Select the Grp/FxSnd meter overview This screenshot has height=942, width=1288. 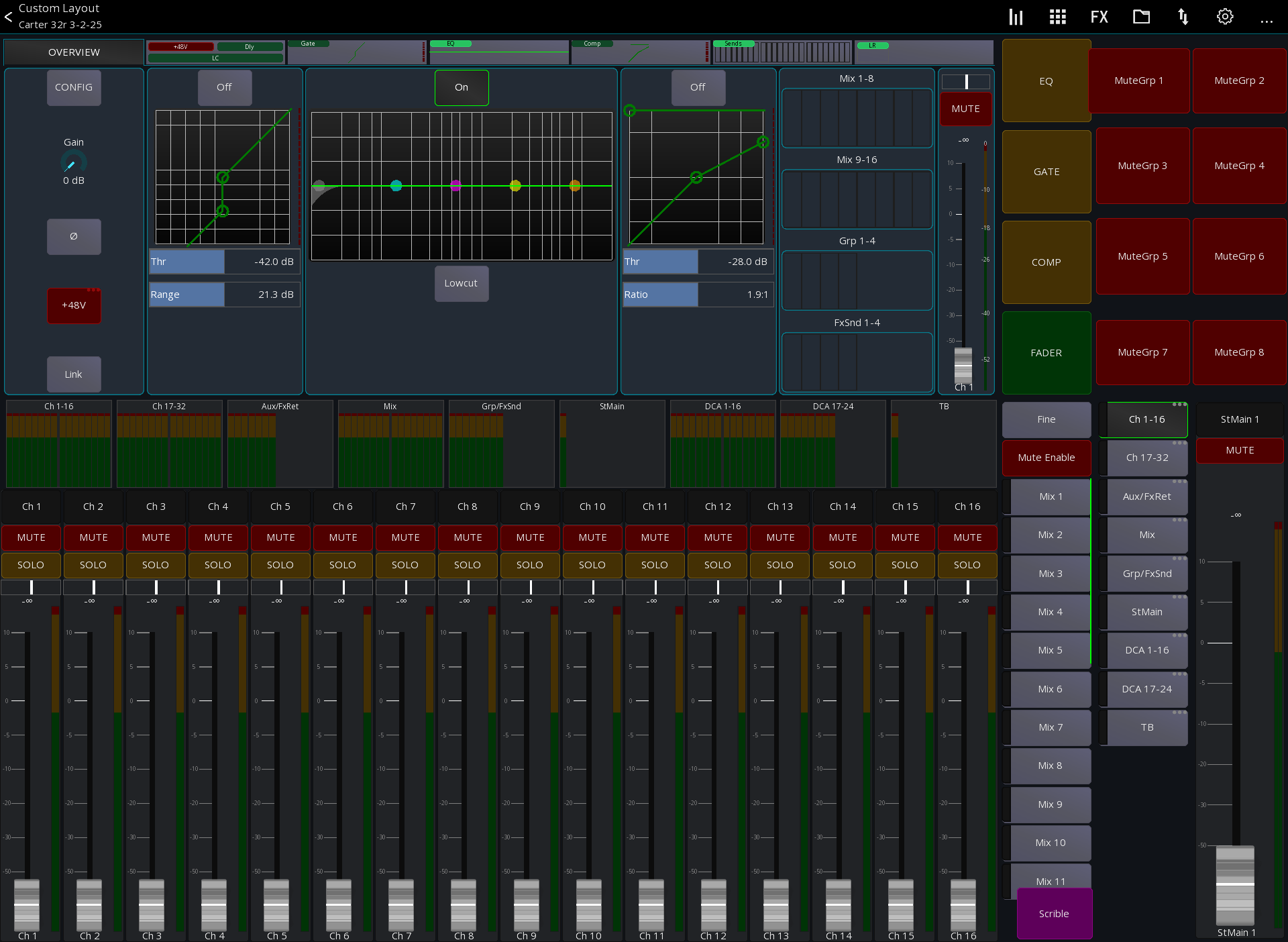point(501,443)
